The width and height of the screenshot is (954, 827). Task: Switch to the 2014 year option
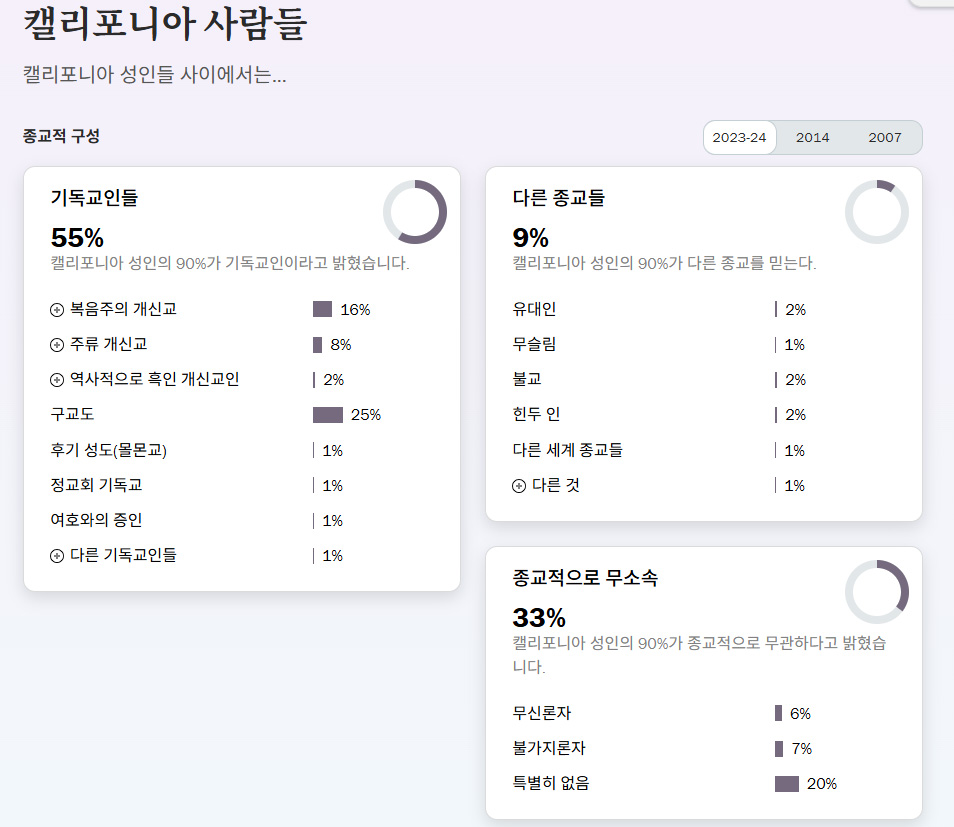(x=812, y=138)
